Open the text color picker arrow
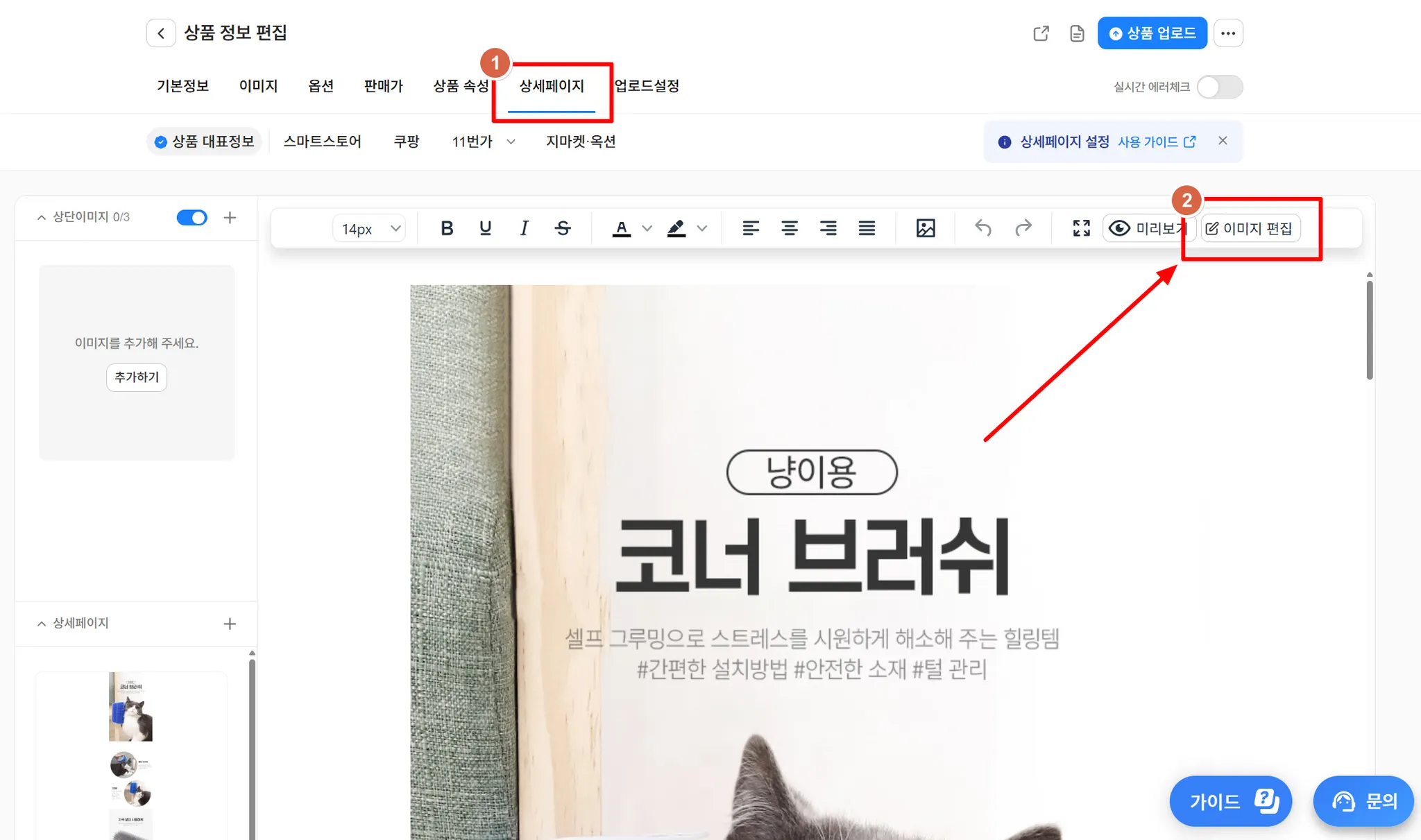1421x840 pixels. click(x=647, y=228)
